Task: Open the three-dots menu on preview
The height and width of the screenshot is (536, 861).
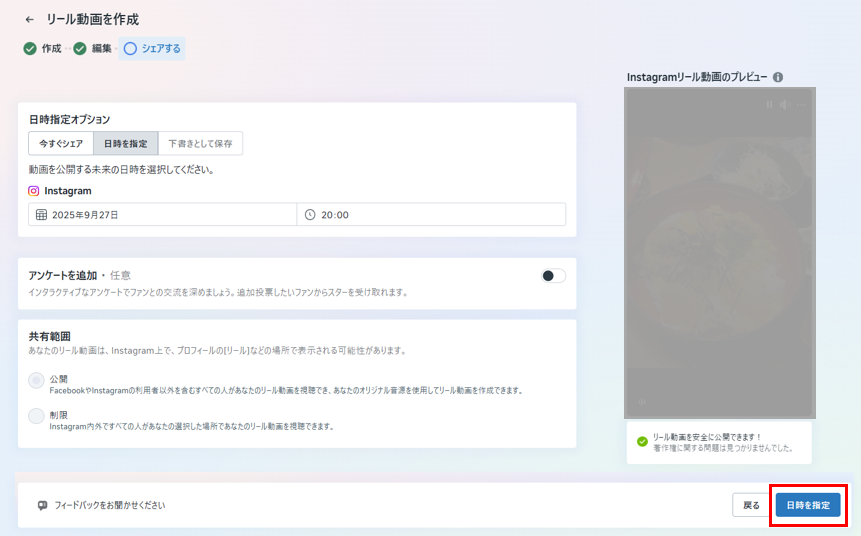Action: click(801, 104)
